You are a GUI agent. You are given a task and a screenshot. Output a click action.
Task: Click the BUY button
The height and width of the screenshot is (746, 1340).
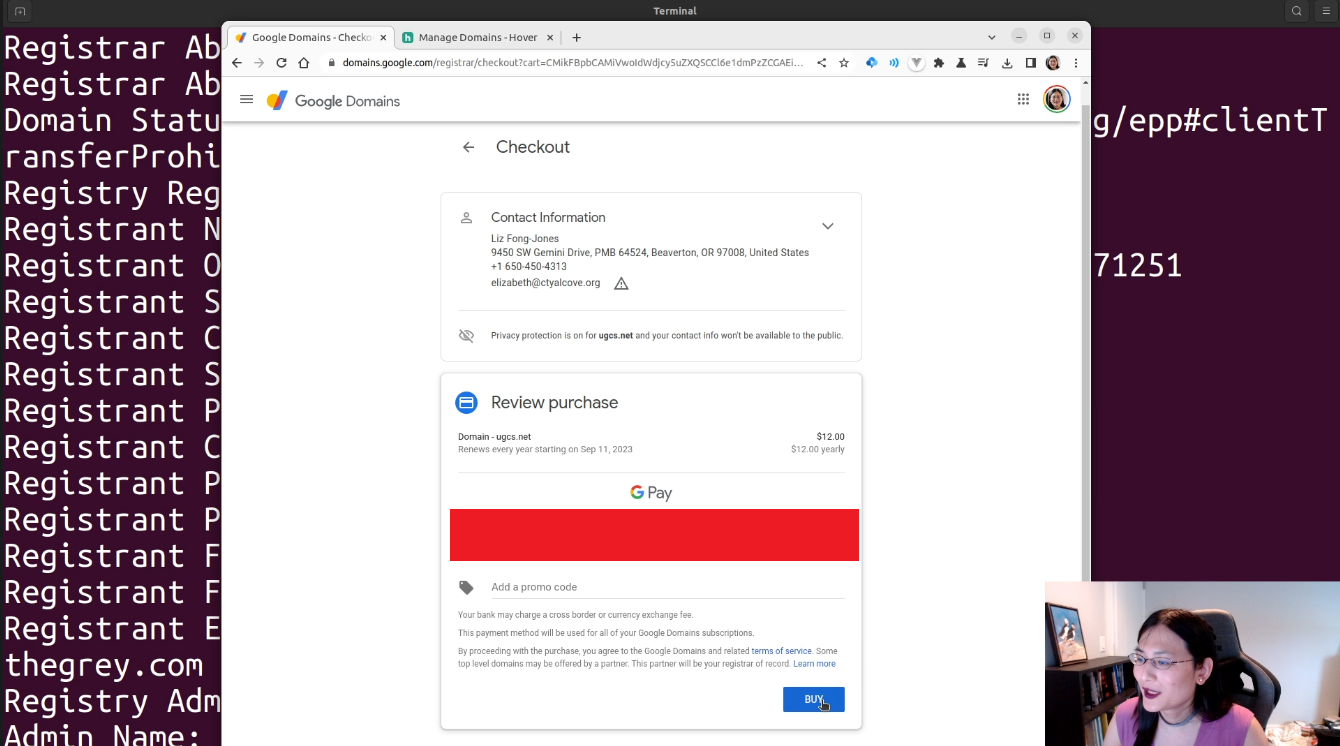[x=813, y=699]
